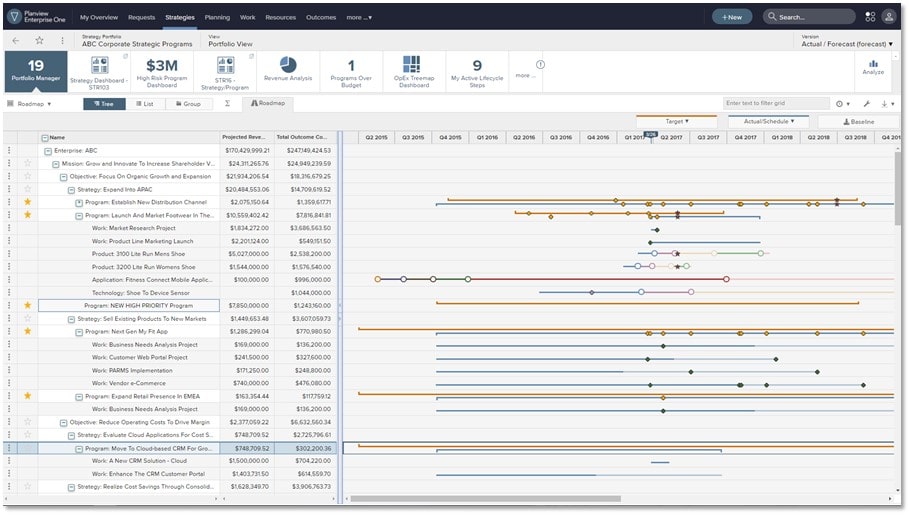Collapse Program: Next Gen My Fit App
The image size is (910, 515).
coord(79,332)
